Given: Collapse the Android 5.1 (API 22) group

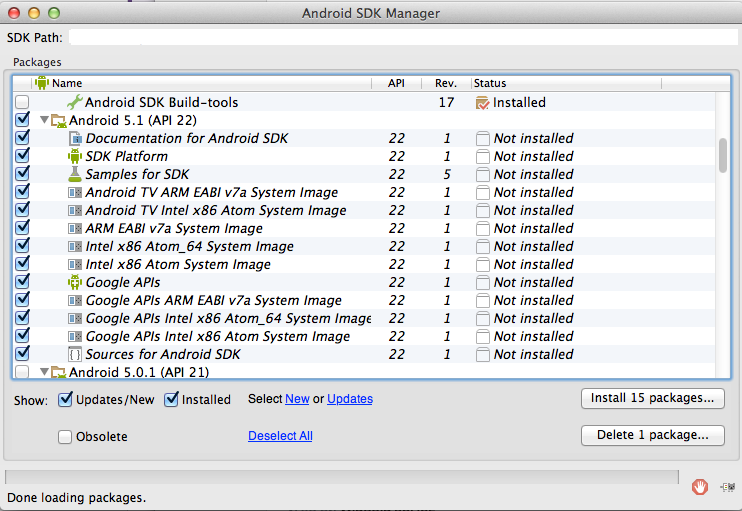Looking at the screenshot, I should tap(44, 120).
